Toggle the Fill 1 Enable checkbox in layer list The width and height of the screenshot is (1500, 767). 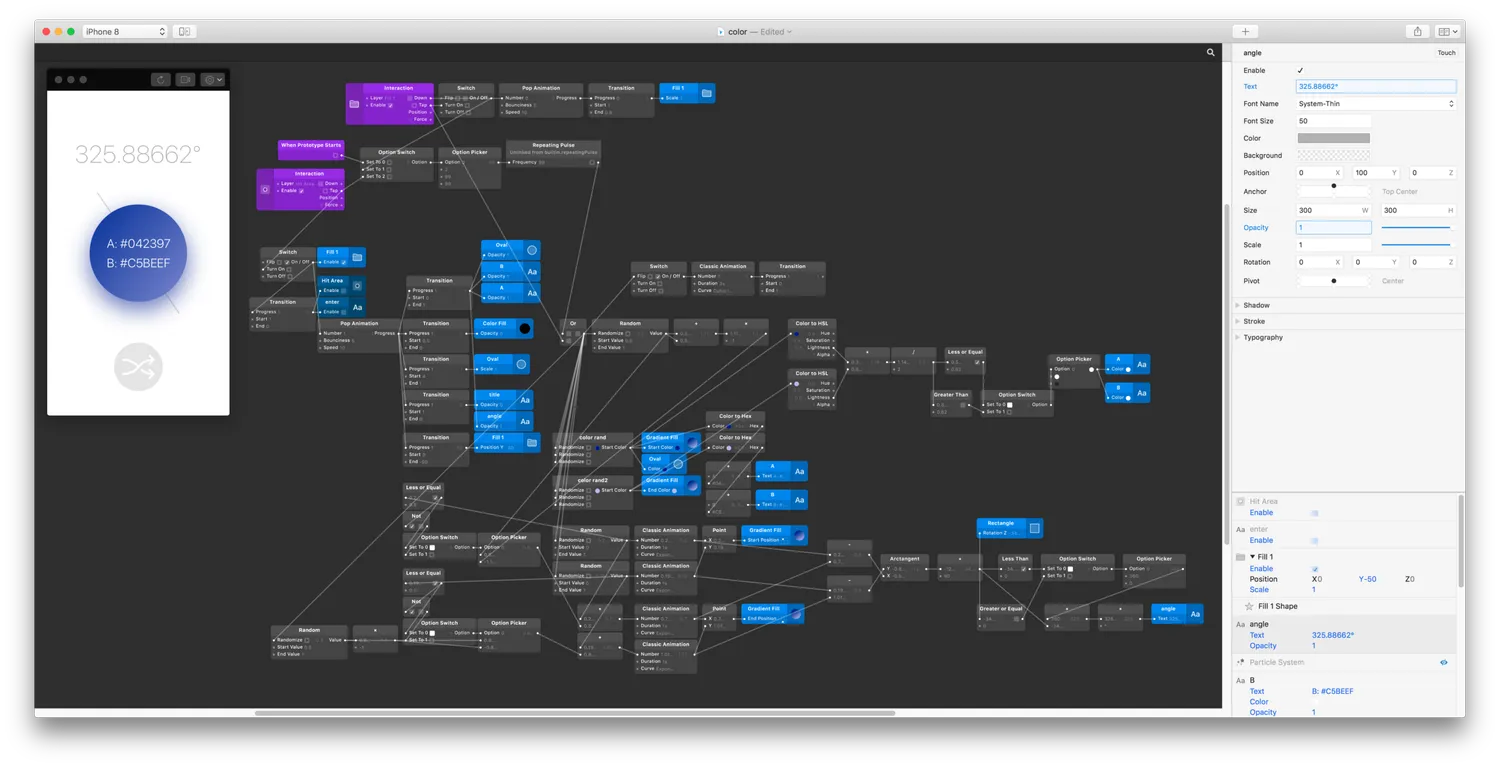pyautogui.click(x=1315, y=568)
